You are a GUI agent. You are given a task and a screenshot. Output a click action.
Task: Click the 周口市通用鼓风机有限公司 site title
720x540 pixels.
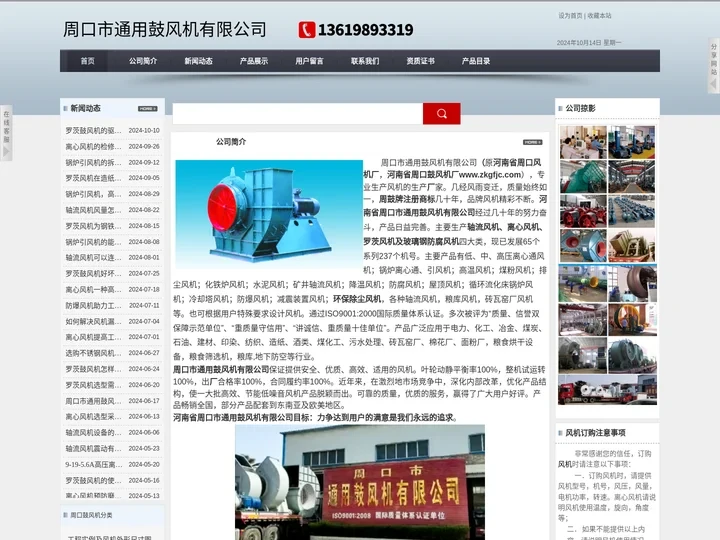(x=165, y=29)
